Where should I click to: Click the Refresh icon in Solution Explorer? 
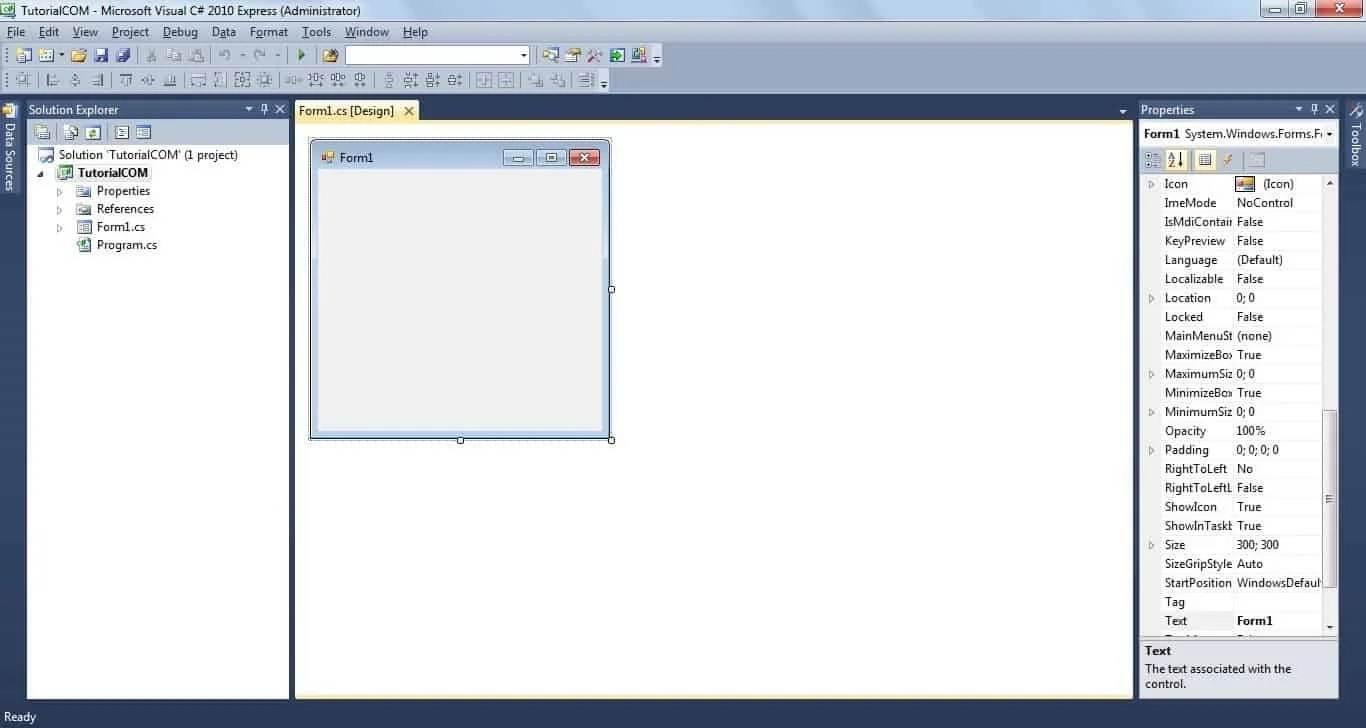(x=92, y=132)
